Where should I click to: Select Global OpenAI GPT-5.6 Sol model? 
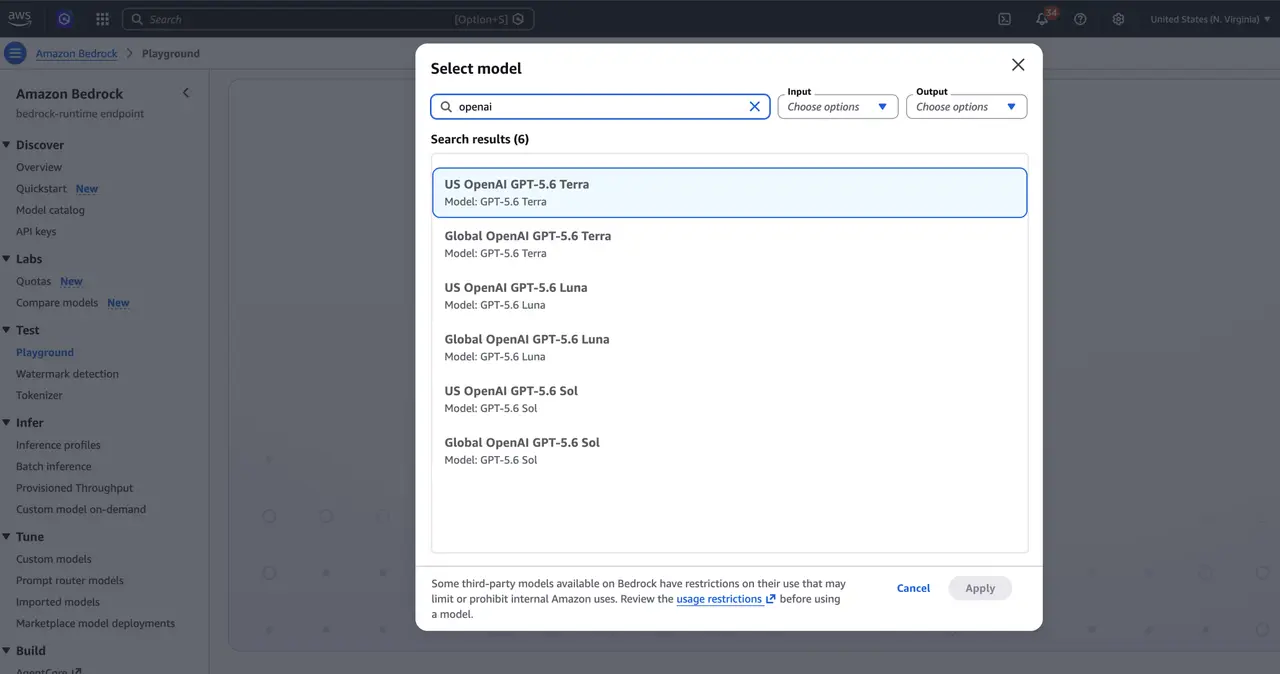[729, 450]
